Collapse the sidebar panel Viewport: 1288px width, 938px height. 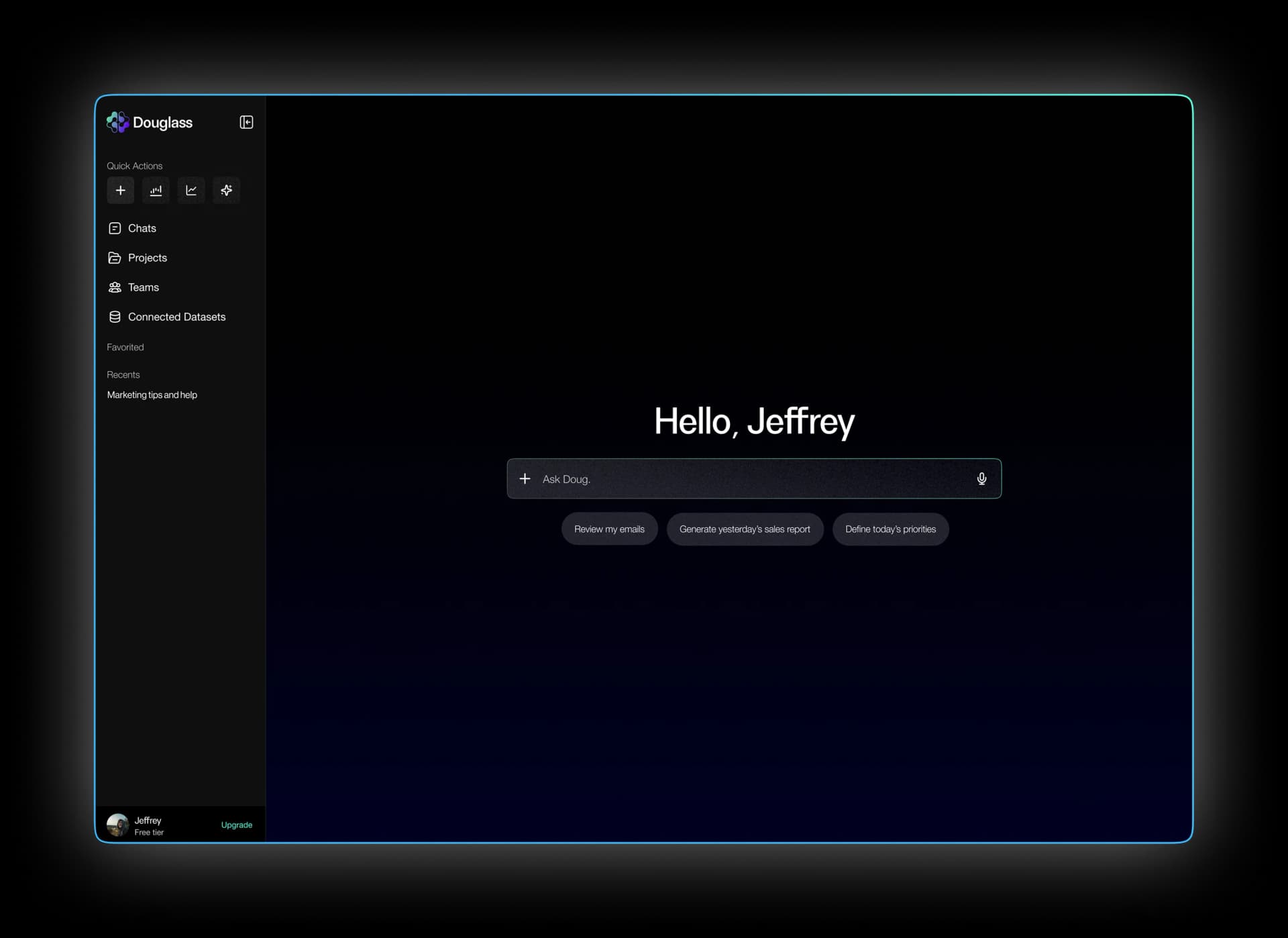click(x=246, y=122)
